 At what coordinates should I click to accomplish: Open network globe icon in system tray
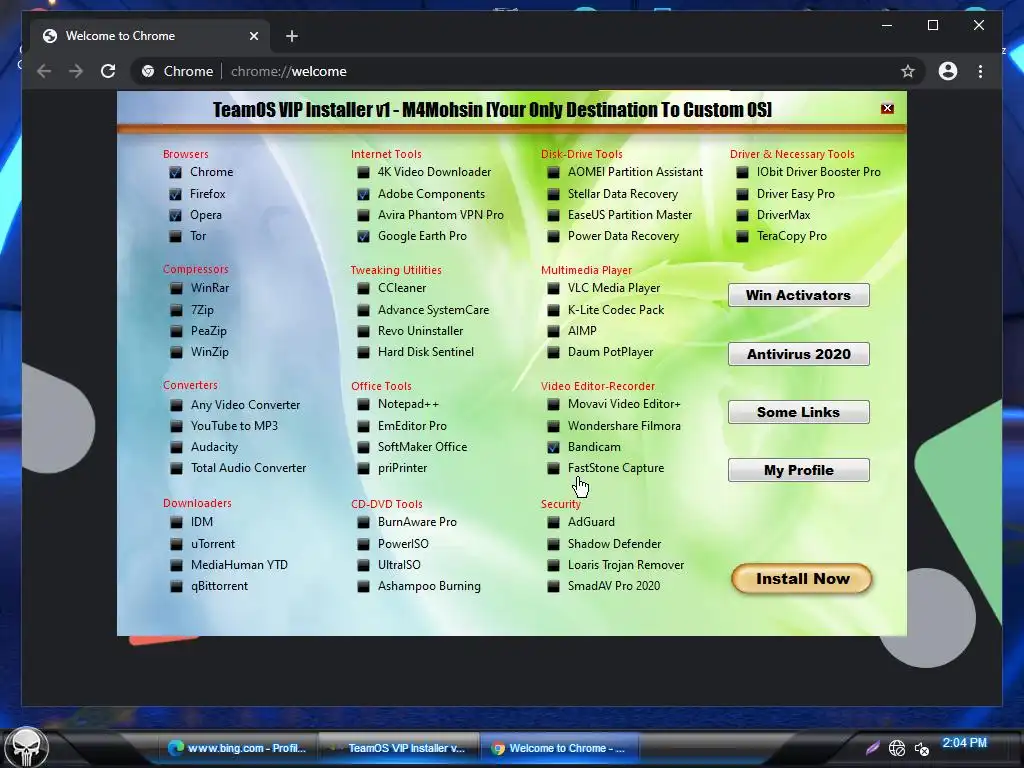pos(897,748)
